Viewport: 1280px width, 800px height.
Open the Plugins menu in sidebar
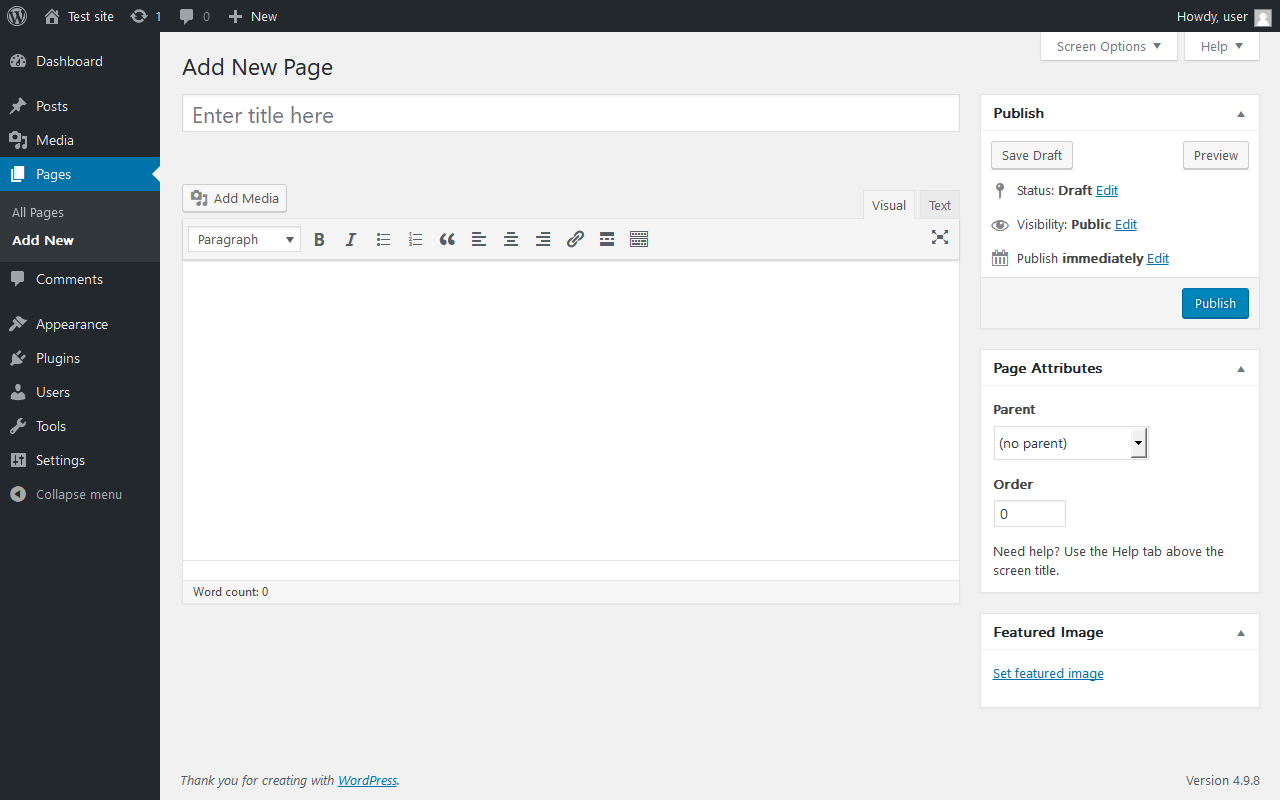tap(58, 358)
